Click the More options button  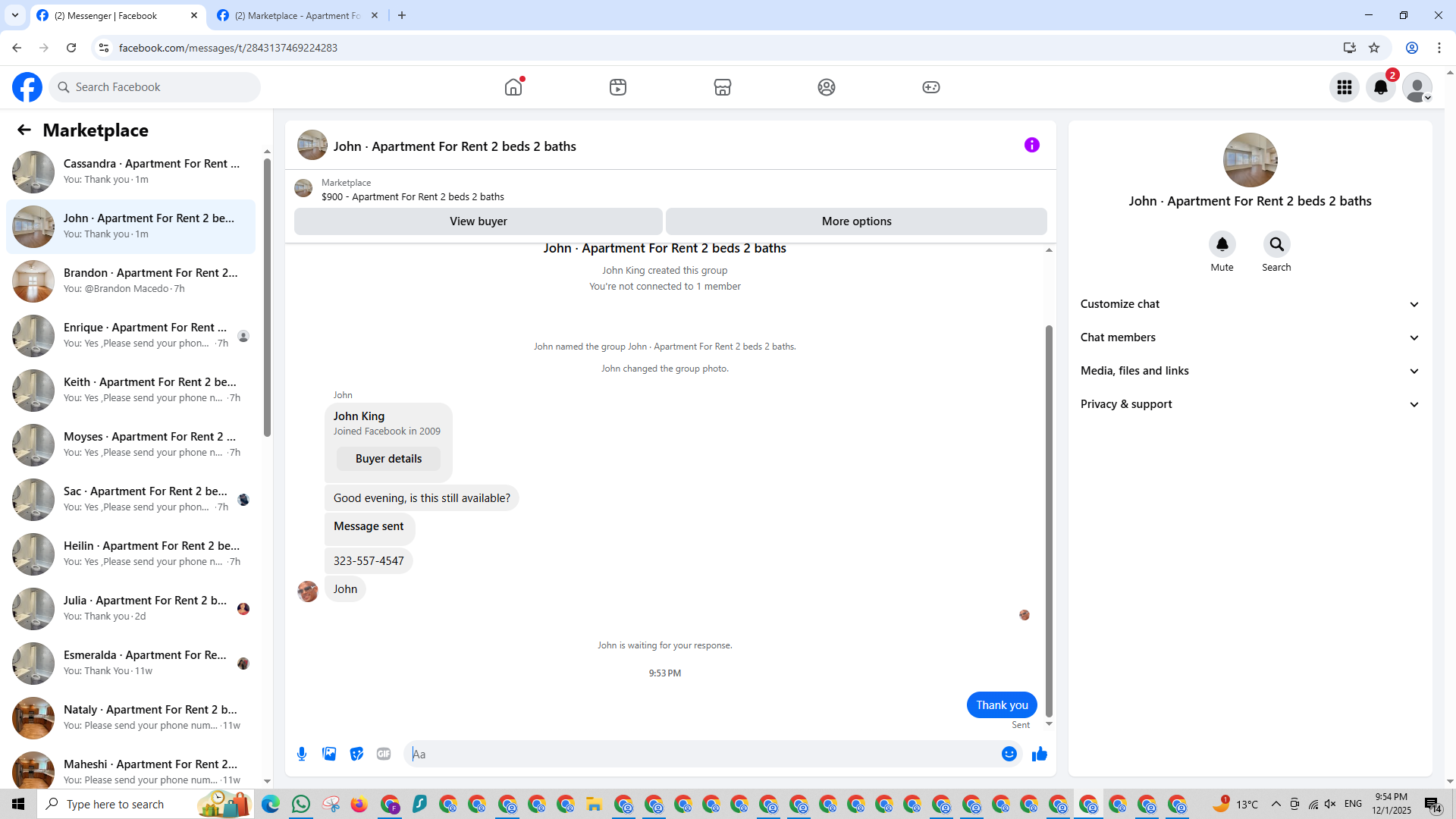pyautogui.click(x=856, y=221)
